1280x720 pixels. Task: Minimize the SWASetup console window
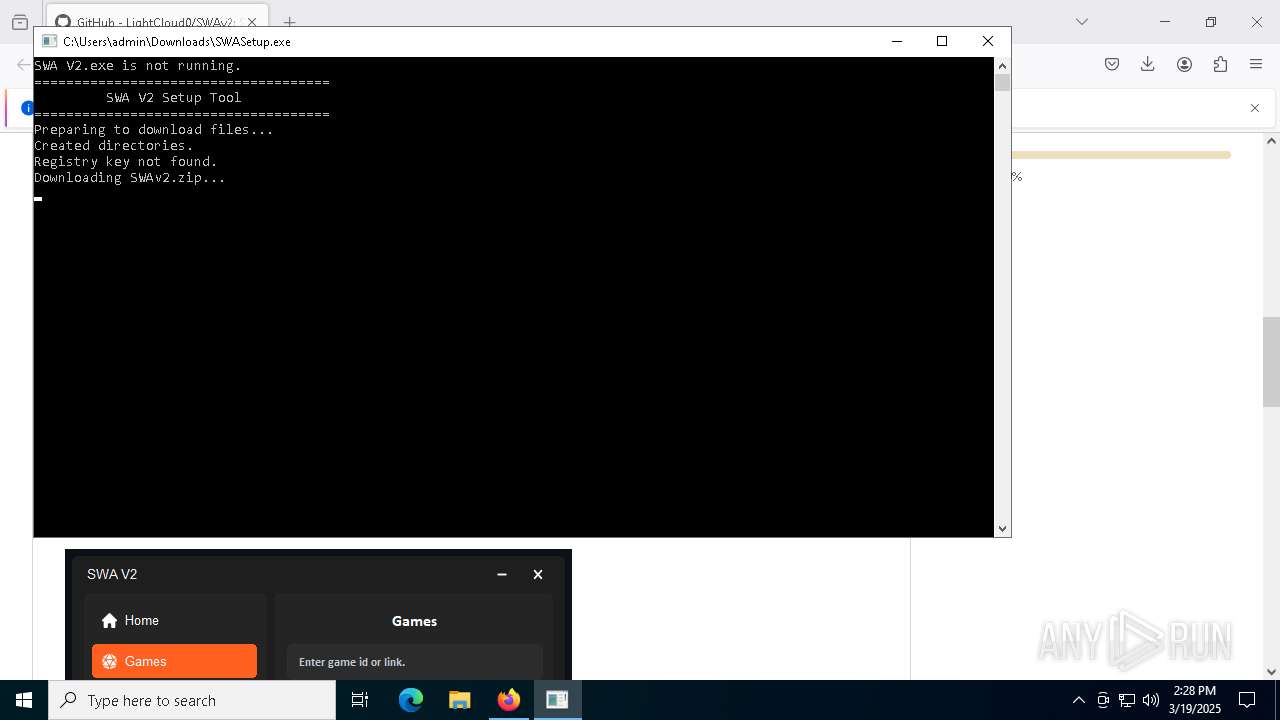coord(896,41)
